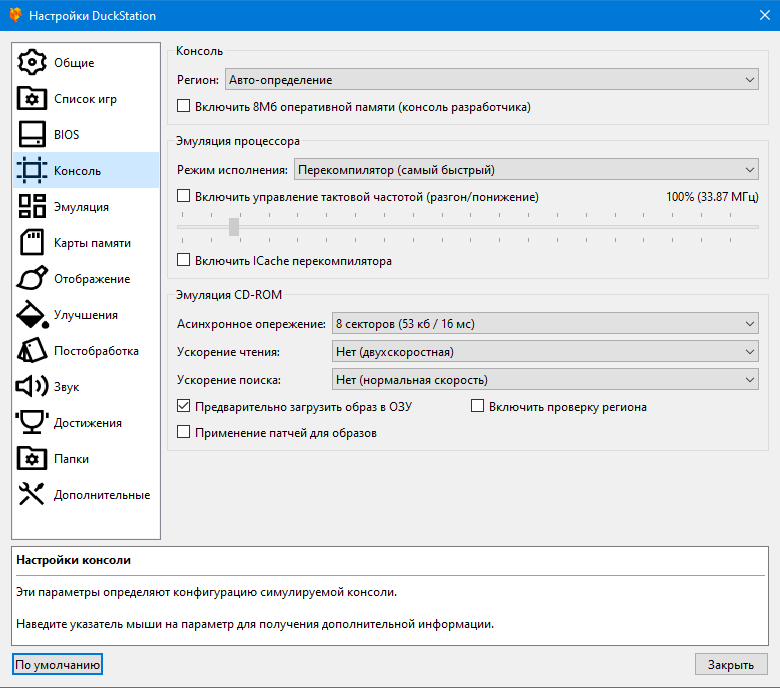The image size is (780, 688).
Task: Click the paint bucket icon for Улучшения
Action: click(32, 314)
